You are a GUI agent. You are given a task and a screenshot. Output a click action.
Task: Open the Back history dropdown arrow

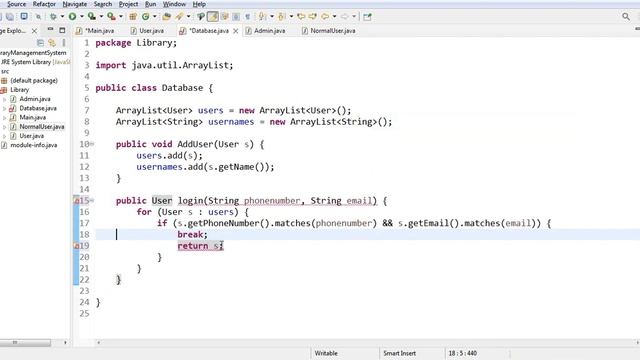(335, 17)
